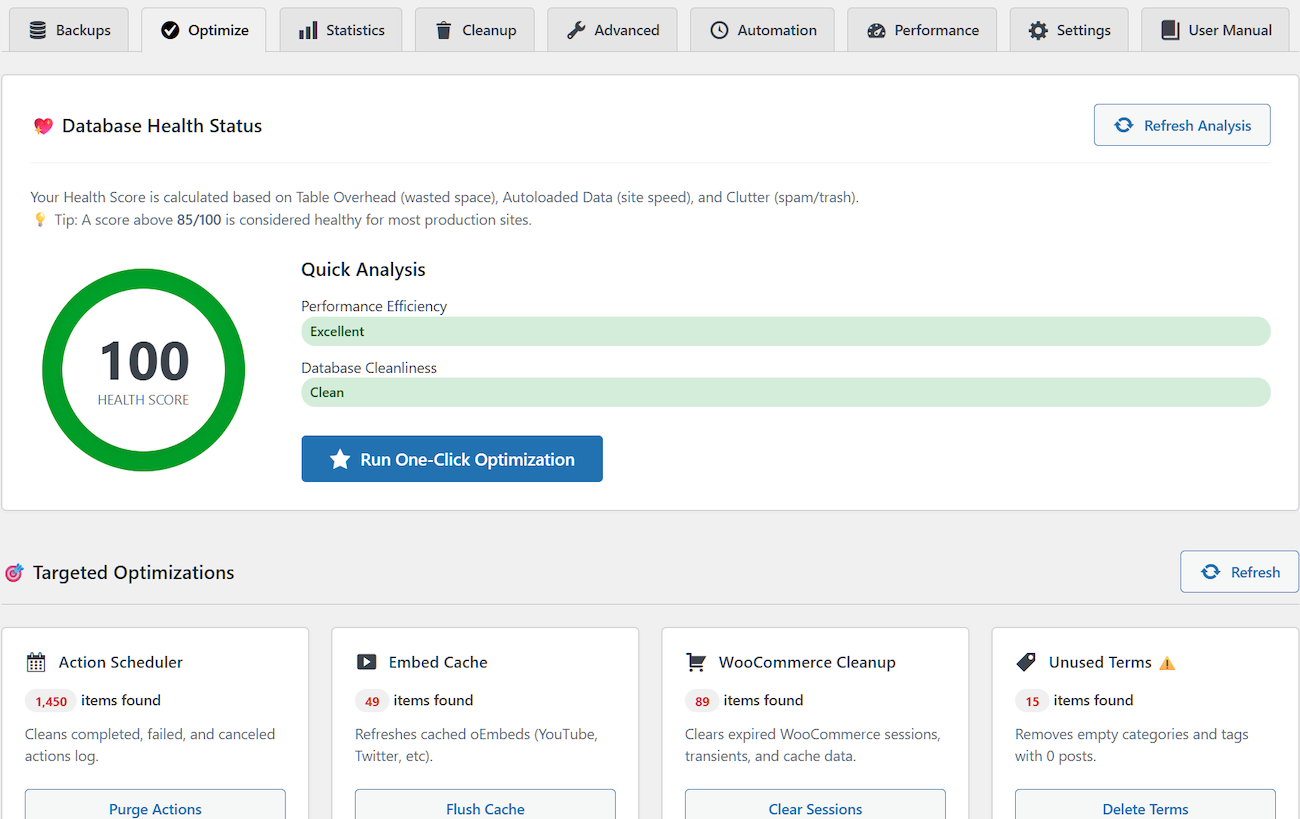Click the Cleanup trash can icon

[x=442, y=29]
